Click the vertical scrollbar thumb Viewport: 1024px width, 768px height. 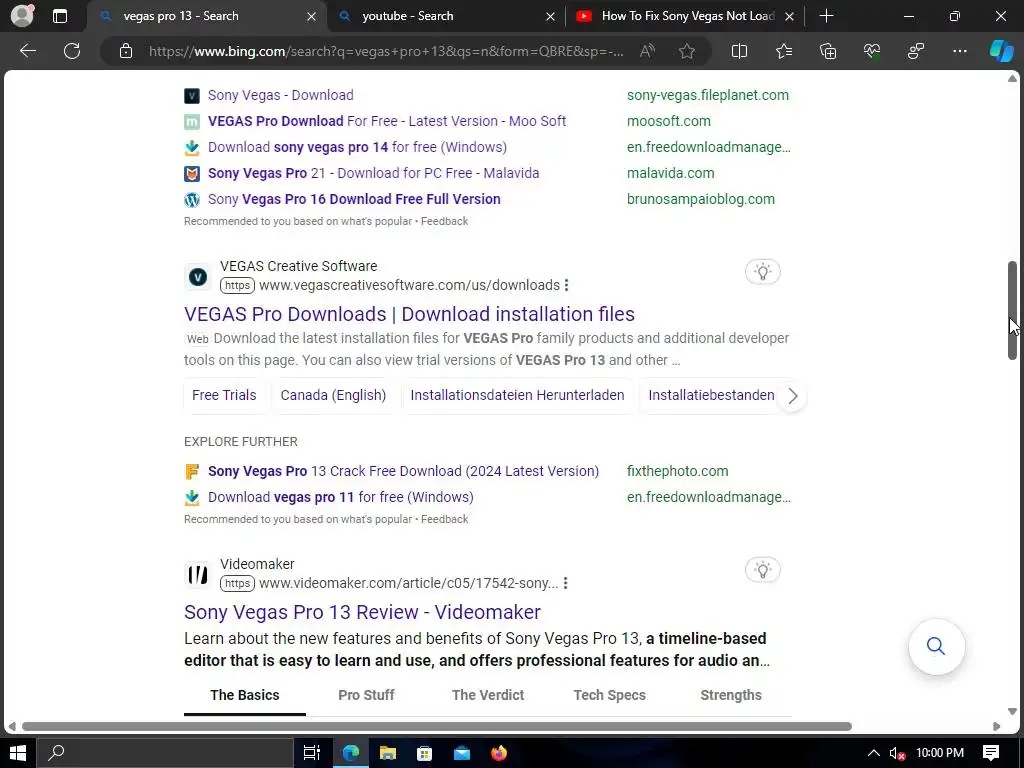click(1012, 310)
